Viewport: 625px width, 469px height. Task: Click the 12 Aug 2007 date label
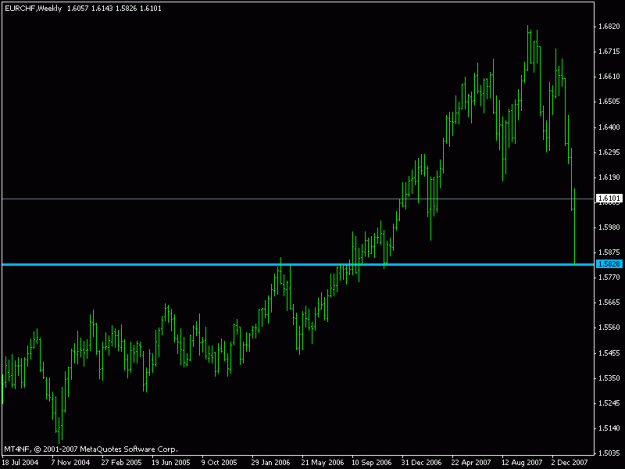[522, 463]
